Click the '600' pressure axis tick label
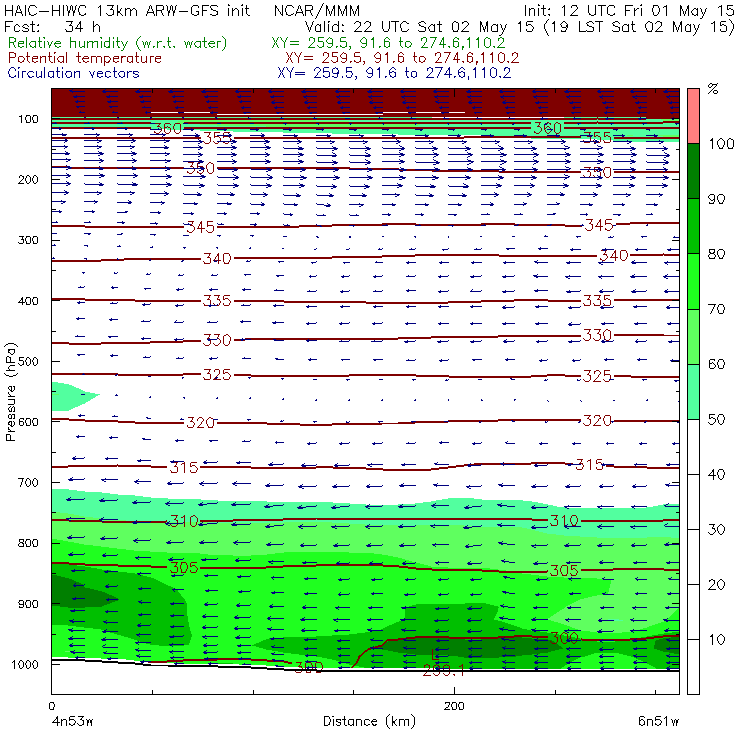 tap(28, 422)
